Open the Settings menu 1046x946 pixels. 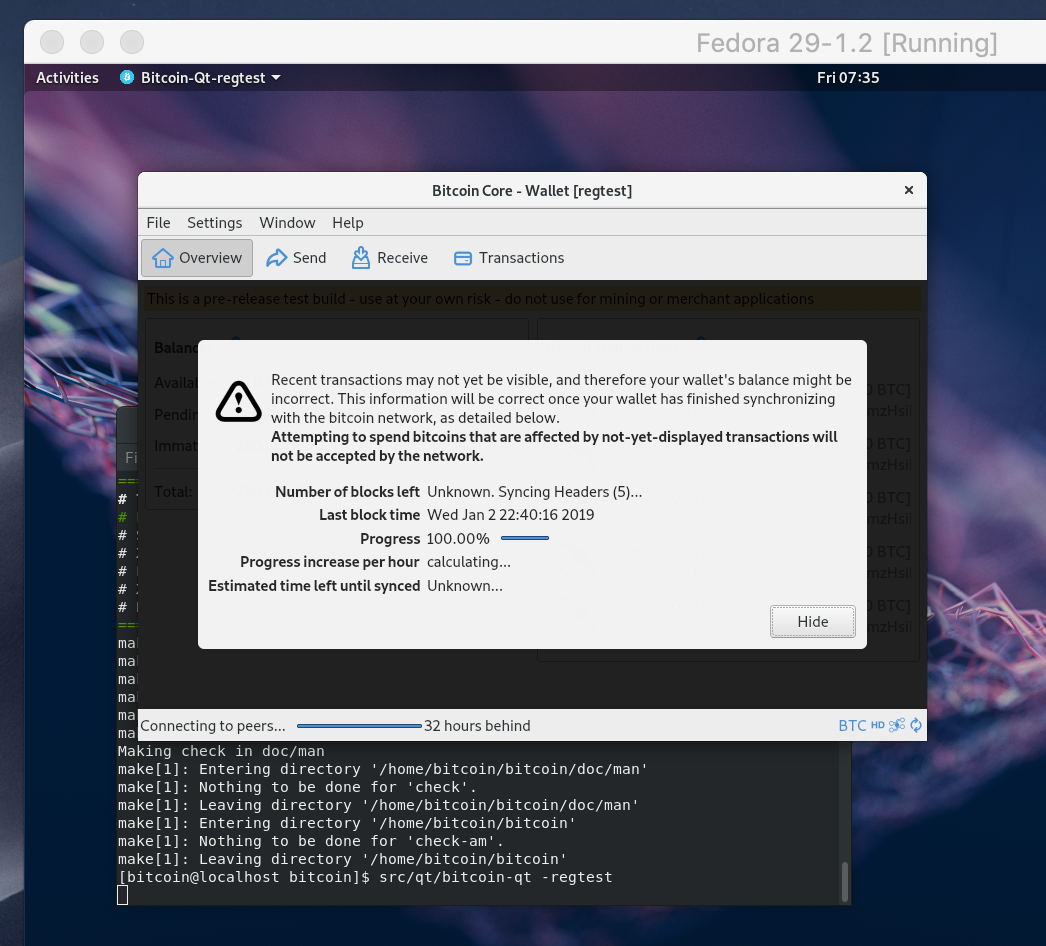pyautogui.click(x=215, y=223)
